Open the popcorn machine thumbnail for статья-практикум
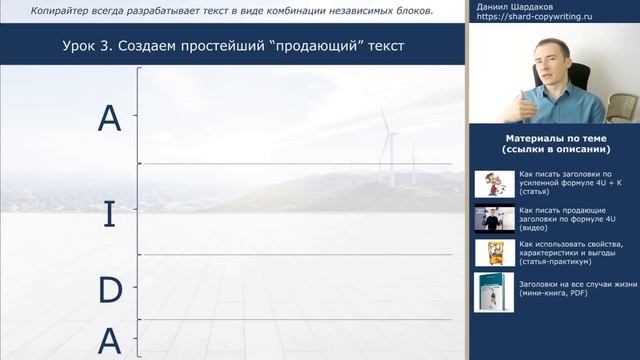Screen dimensions: 640x360 [x=494, y=253]
